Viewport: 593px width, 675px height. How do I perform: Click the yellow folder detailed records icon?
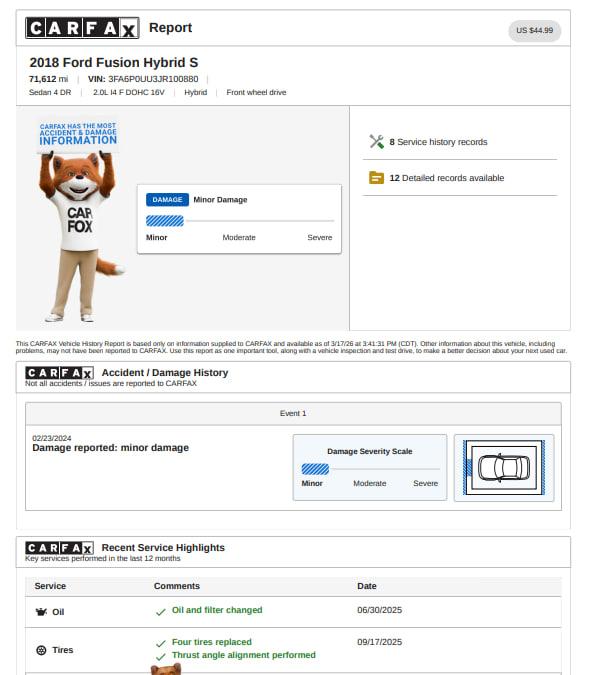pos(377,178)
